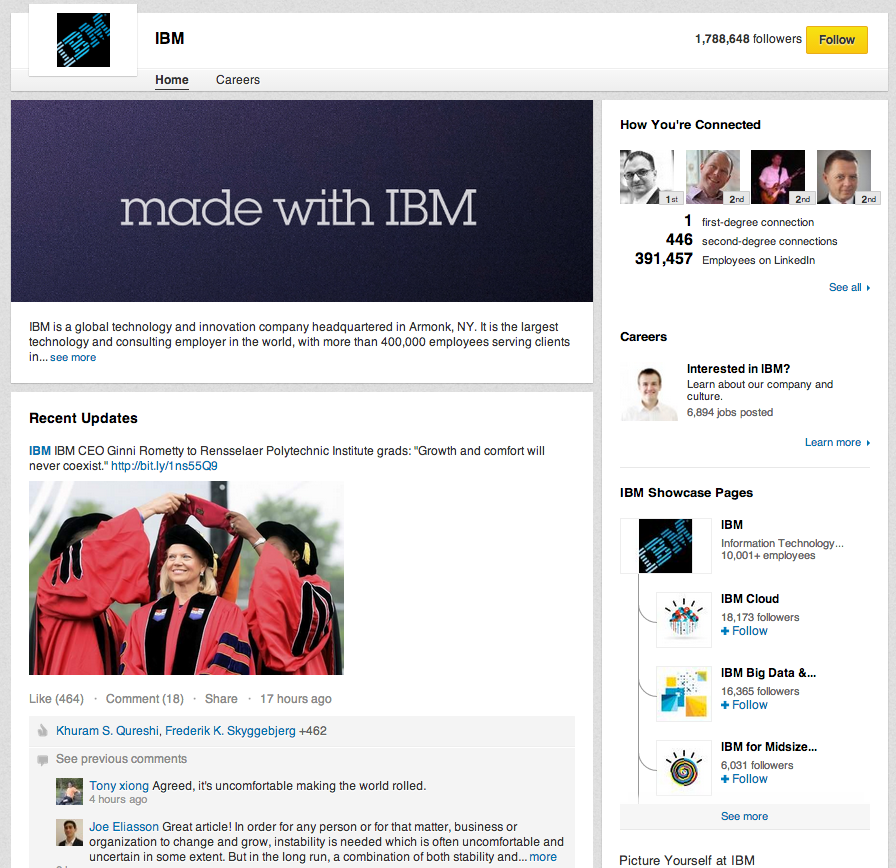Open the IBM Cloud title link
The image size is (896, 868).
pyautogui.click(x=750, y=599)
